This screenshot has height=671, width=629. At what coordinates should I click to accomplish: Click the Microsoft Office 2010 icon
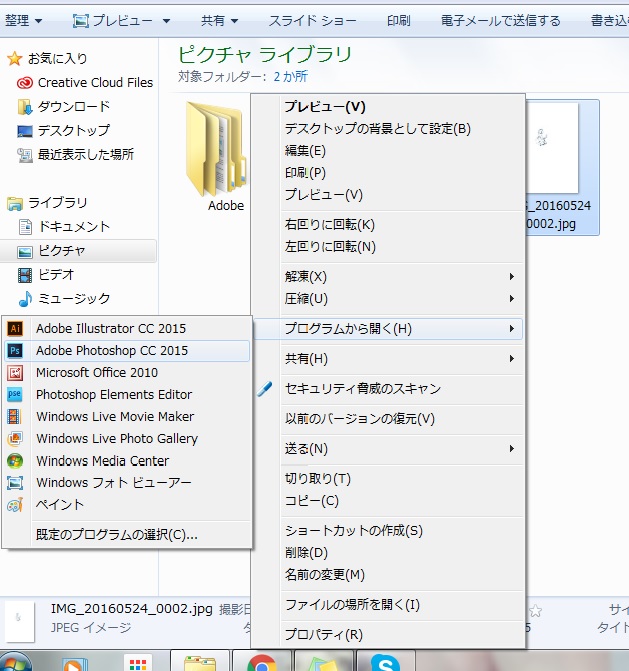click(15, 373)
